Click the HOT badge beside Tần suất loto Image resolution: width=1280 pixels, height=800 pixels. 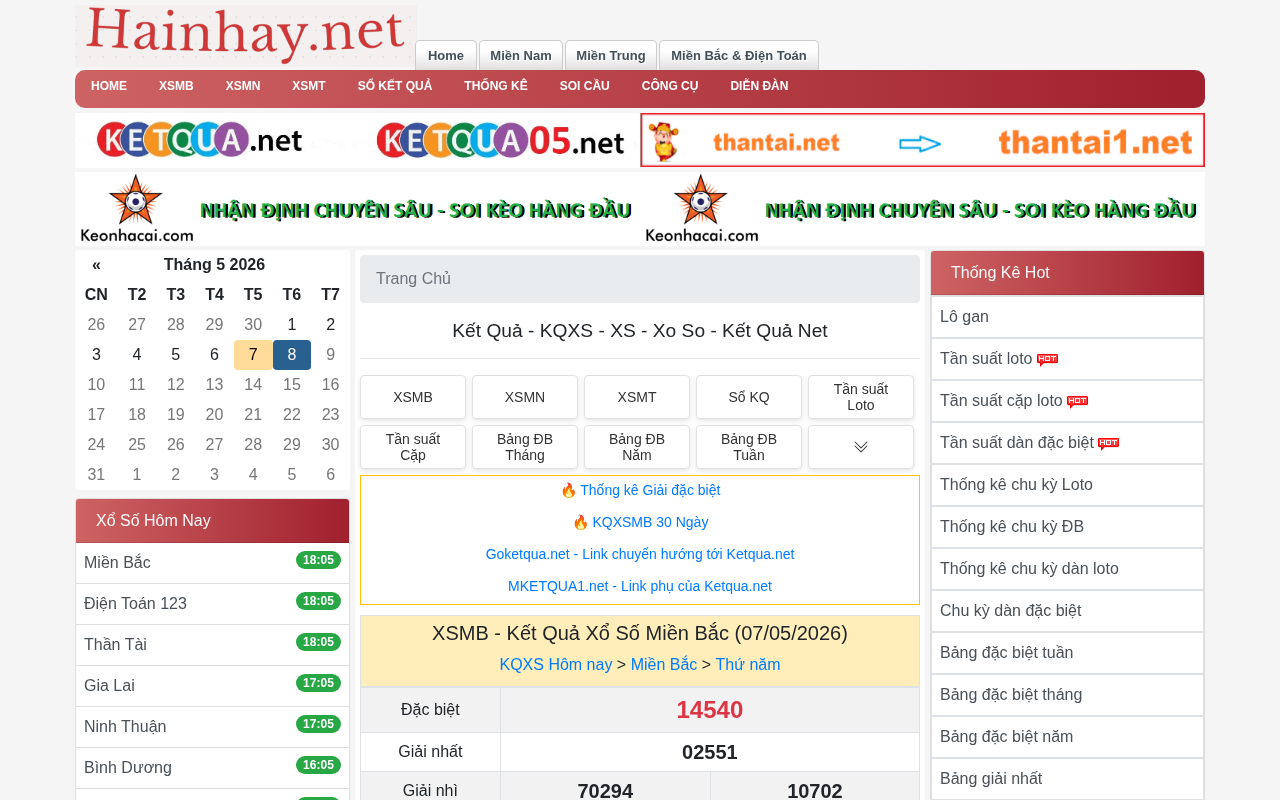(x=1047, y=360)
